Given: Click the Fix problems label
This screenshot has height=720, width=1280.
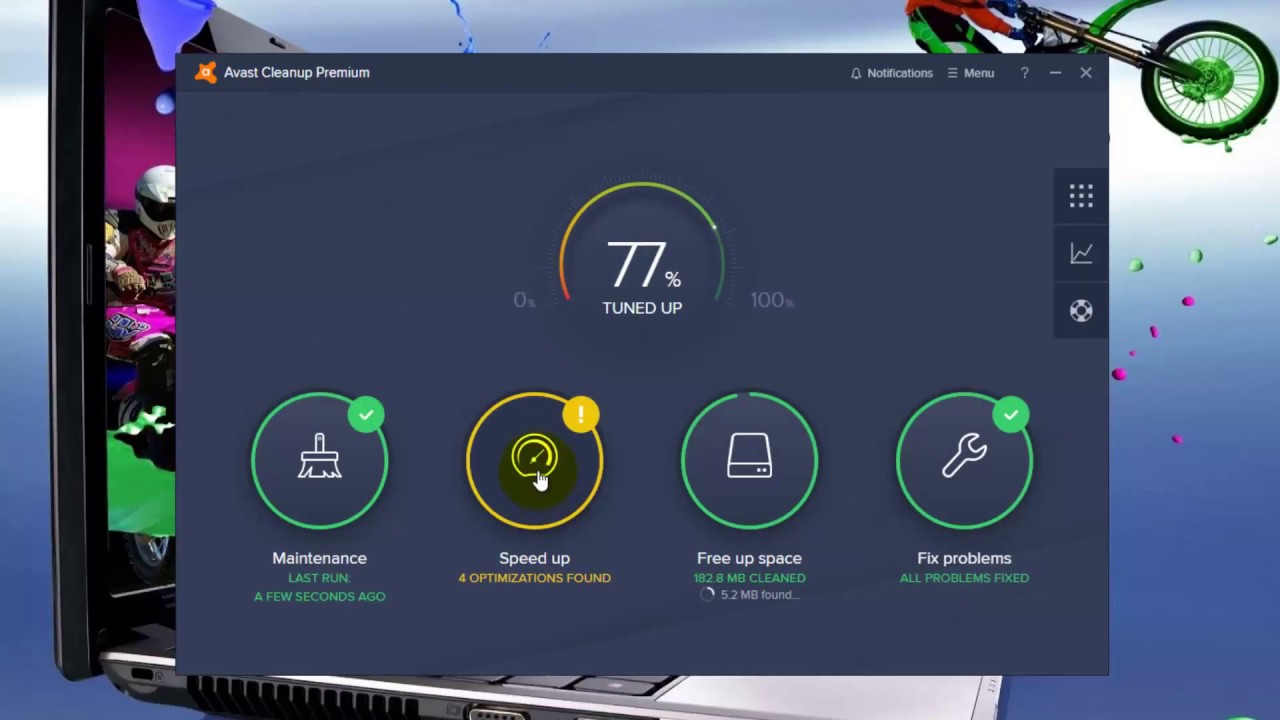Looking at the screenshot, I should 964,558.
